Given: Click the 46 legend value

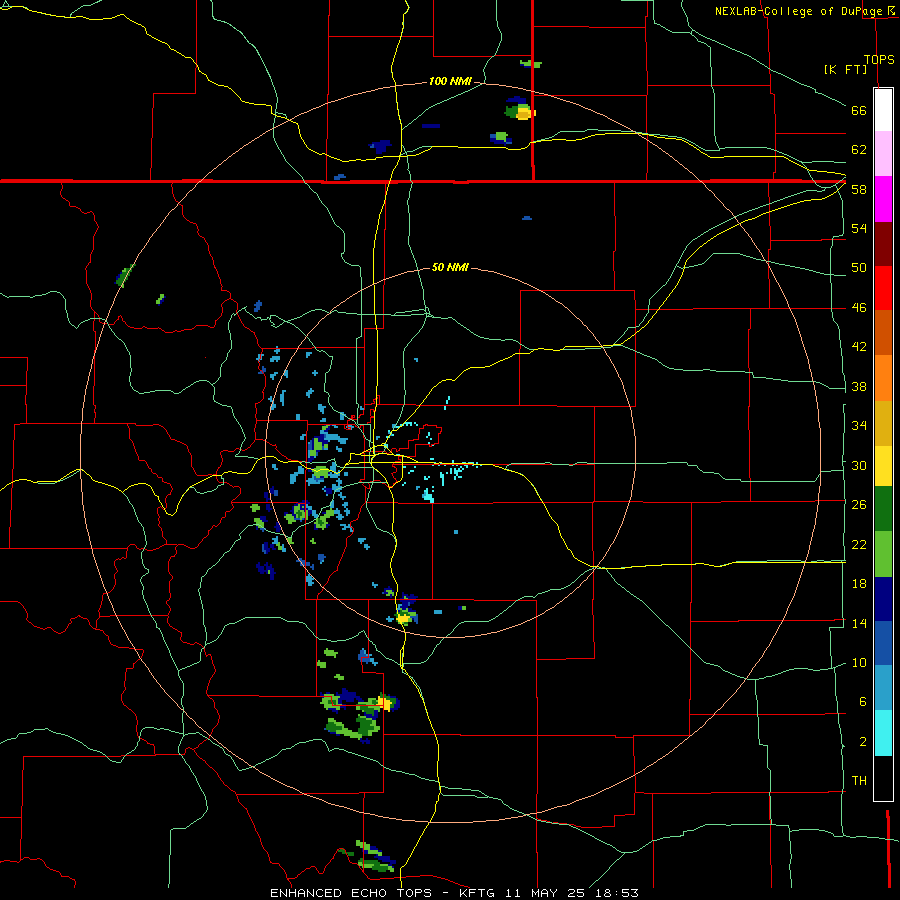Looking at the screenshot, I should (859, 308).
